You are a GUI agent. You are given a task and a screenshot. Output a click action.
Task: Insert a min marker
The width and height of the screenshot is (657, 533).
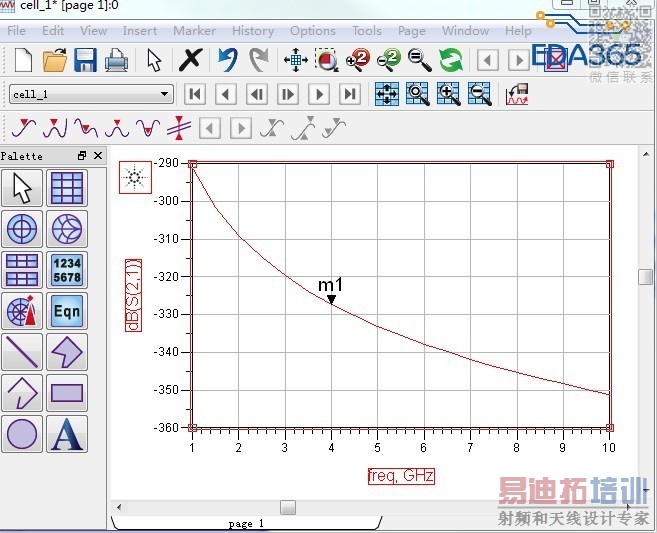pos(147,128)
